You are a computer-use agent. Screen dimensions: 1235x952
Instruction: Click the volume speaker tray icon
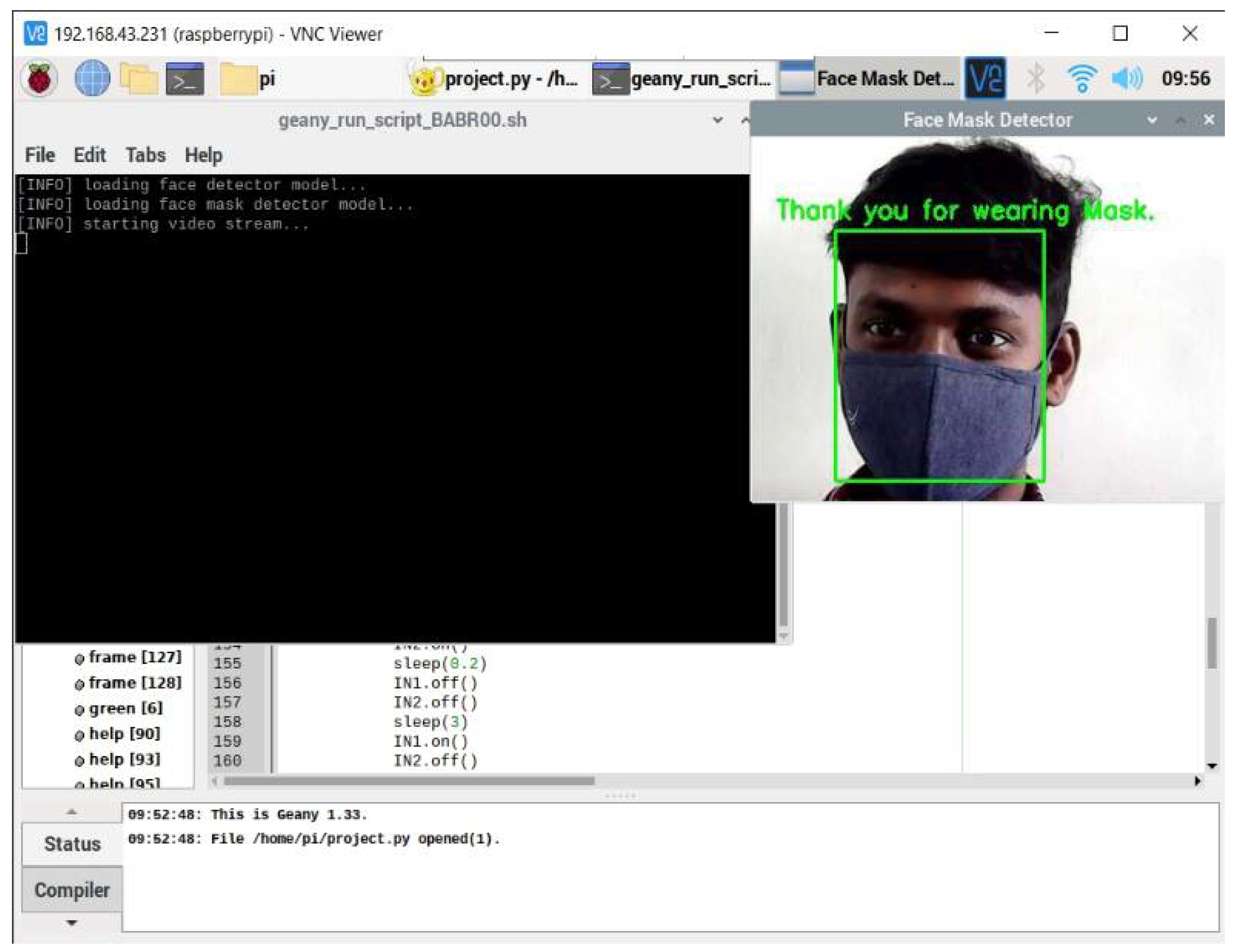coord(1126,79)
